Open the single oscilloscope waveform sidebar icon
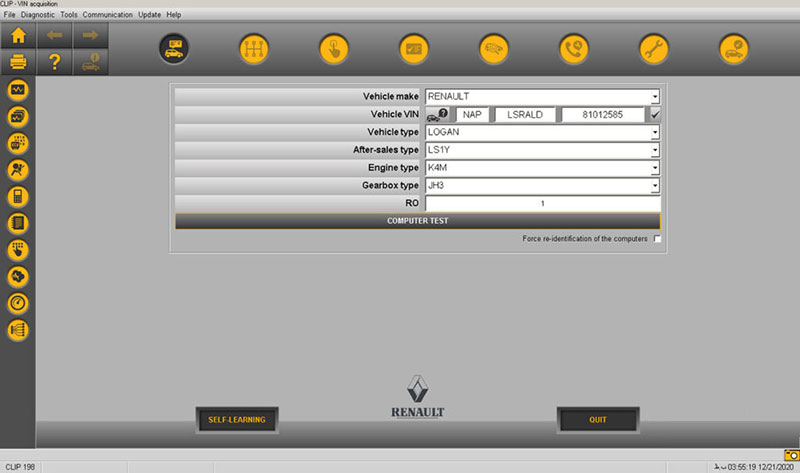Viewport: 800px width, 473px height. (18, 90)
